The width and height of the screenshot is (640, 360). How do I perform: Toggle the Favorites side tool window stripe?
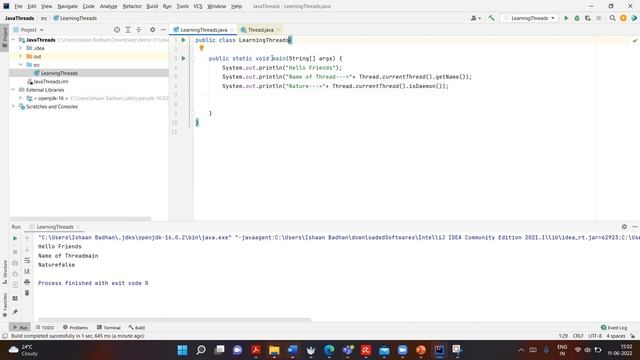point(4,304)
